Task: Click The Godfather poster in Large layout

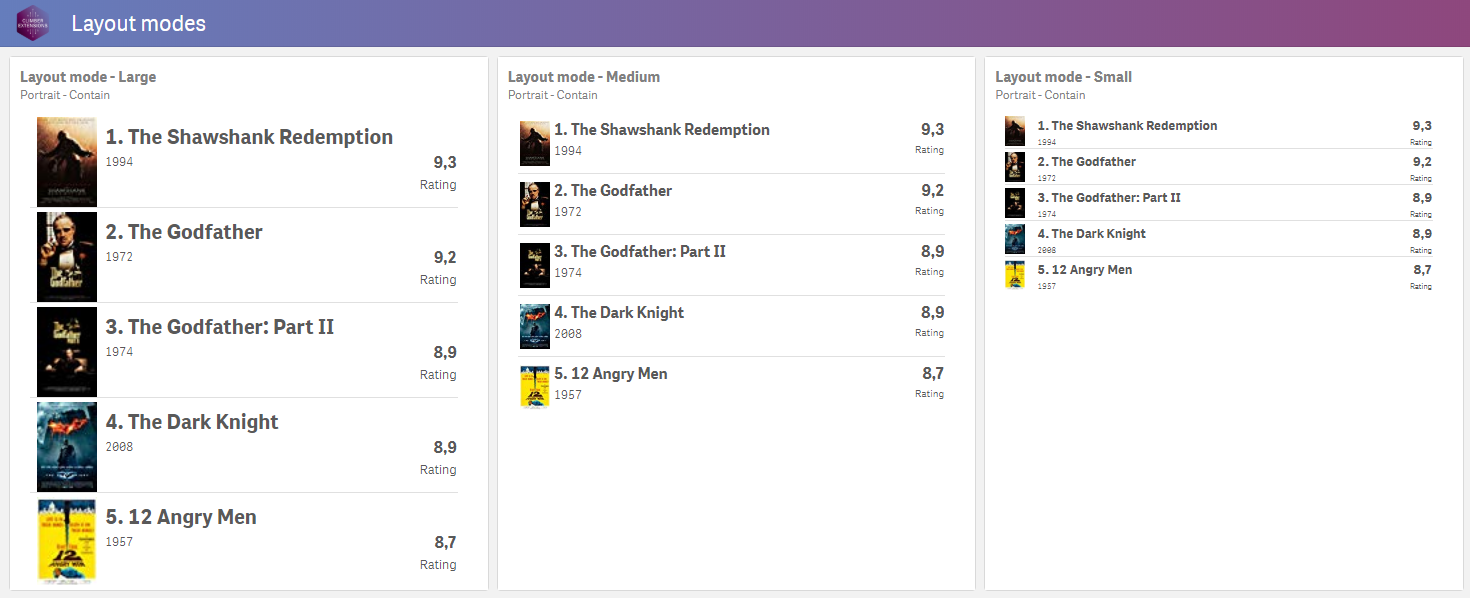Action: point(67,257)
